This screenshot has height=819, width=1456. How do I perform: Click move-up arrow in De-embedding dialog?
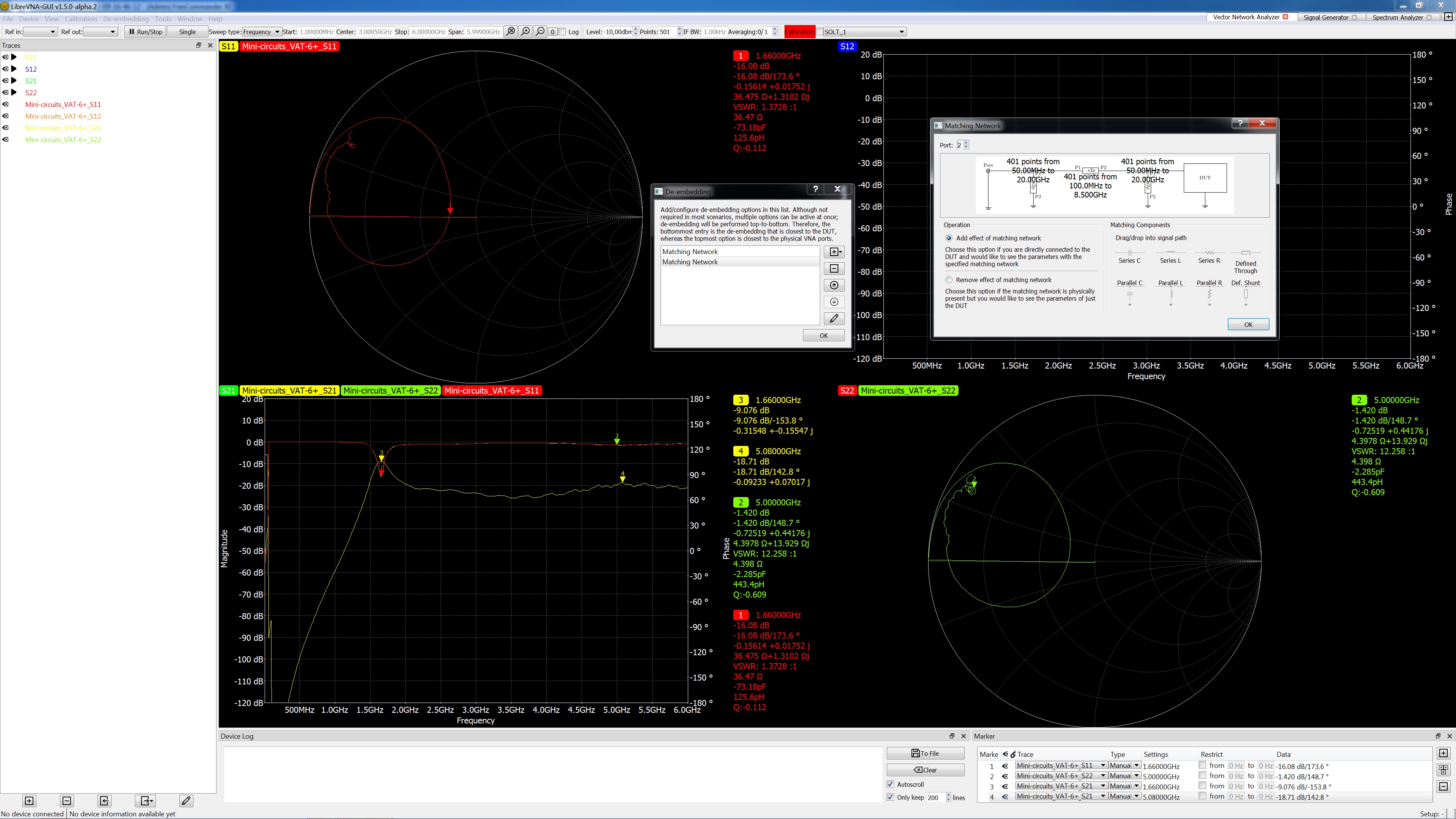[834, 286]
